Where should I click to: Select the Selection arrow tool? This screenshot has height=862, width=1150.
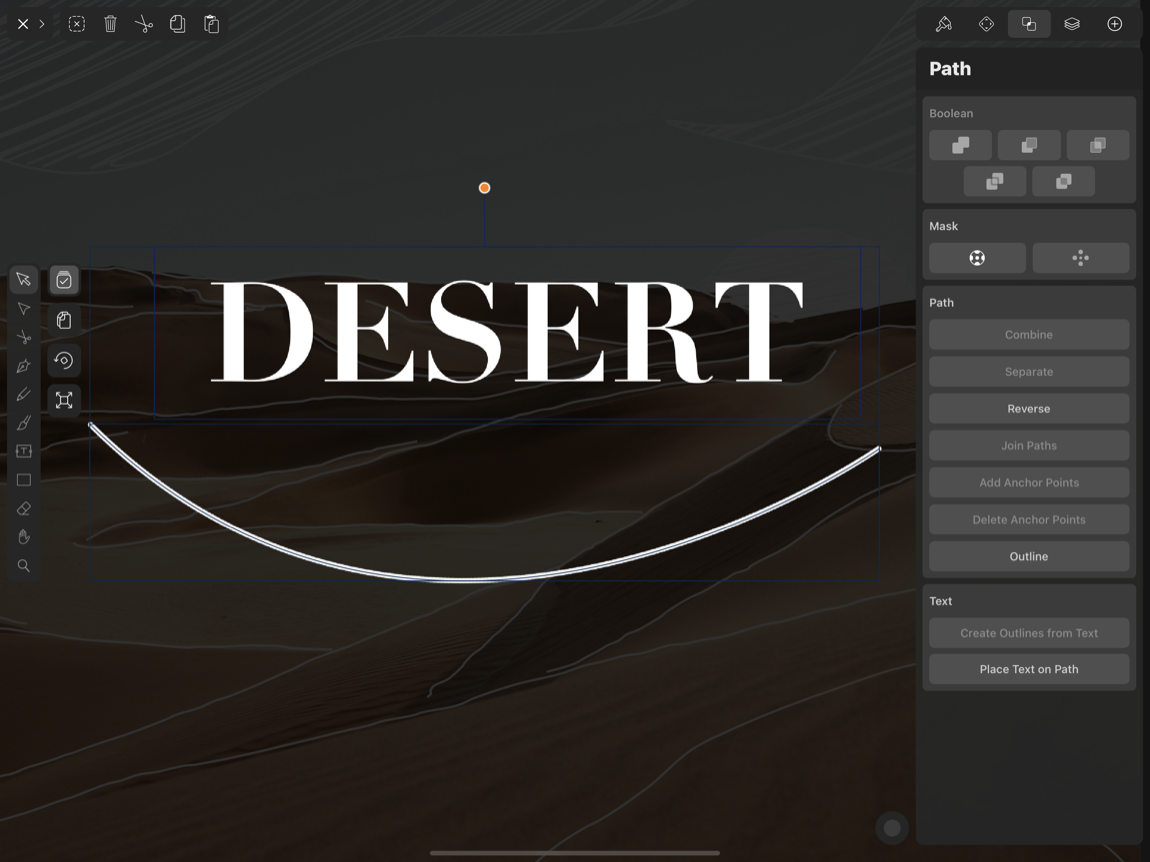coord(23,280)
